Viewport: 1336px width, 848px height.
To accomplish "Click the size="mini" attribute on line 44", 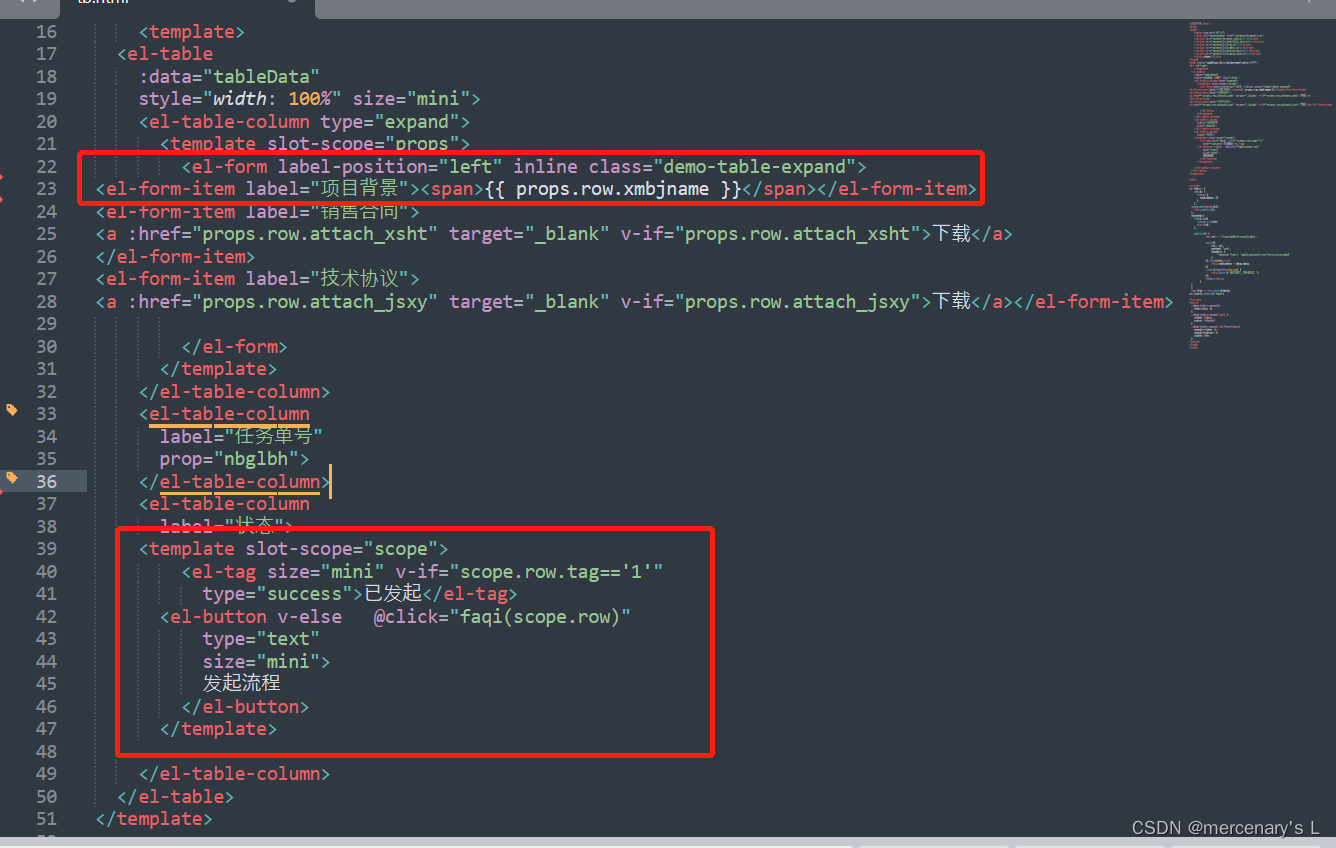I will tap(261, 661).
